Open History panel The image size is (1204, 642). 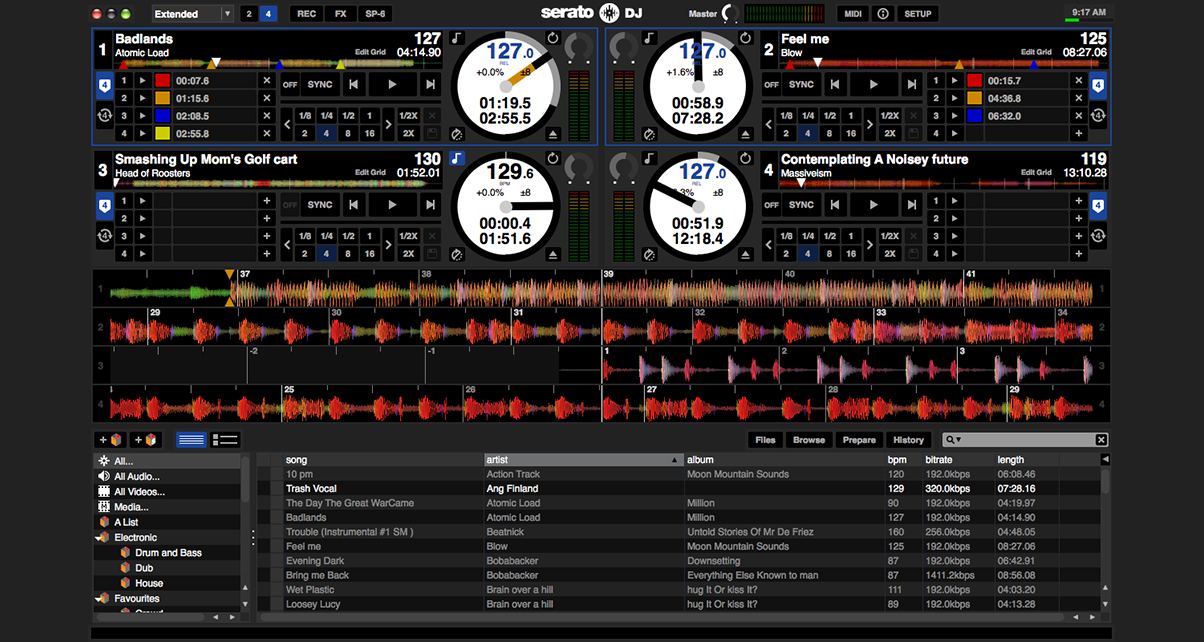pyautogui.click(x=908, y=440)
